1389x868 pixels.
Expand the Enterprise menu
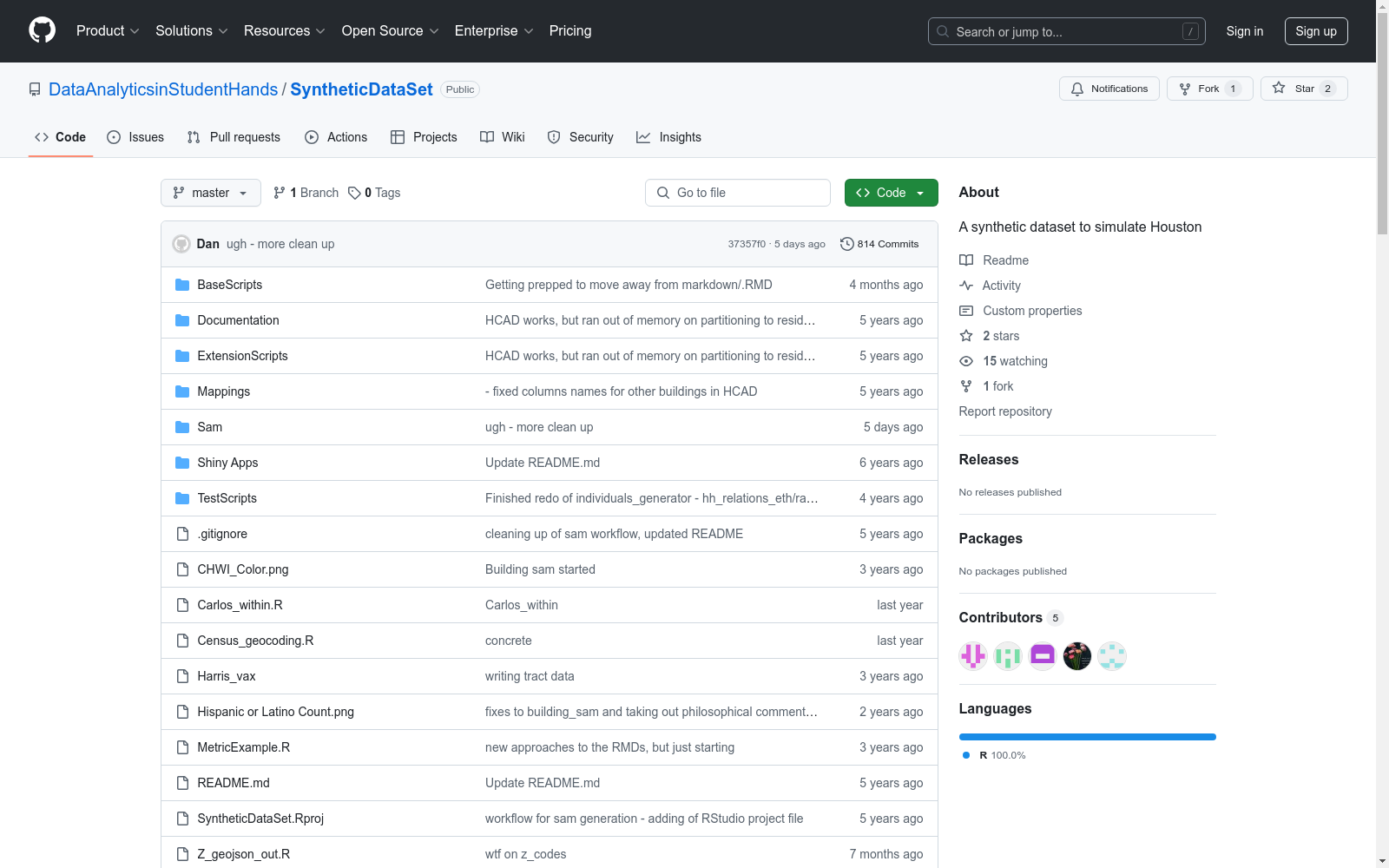[x=494, y=31]
